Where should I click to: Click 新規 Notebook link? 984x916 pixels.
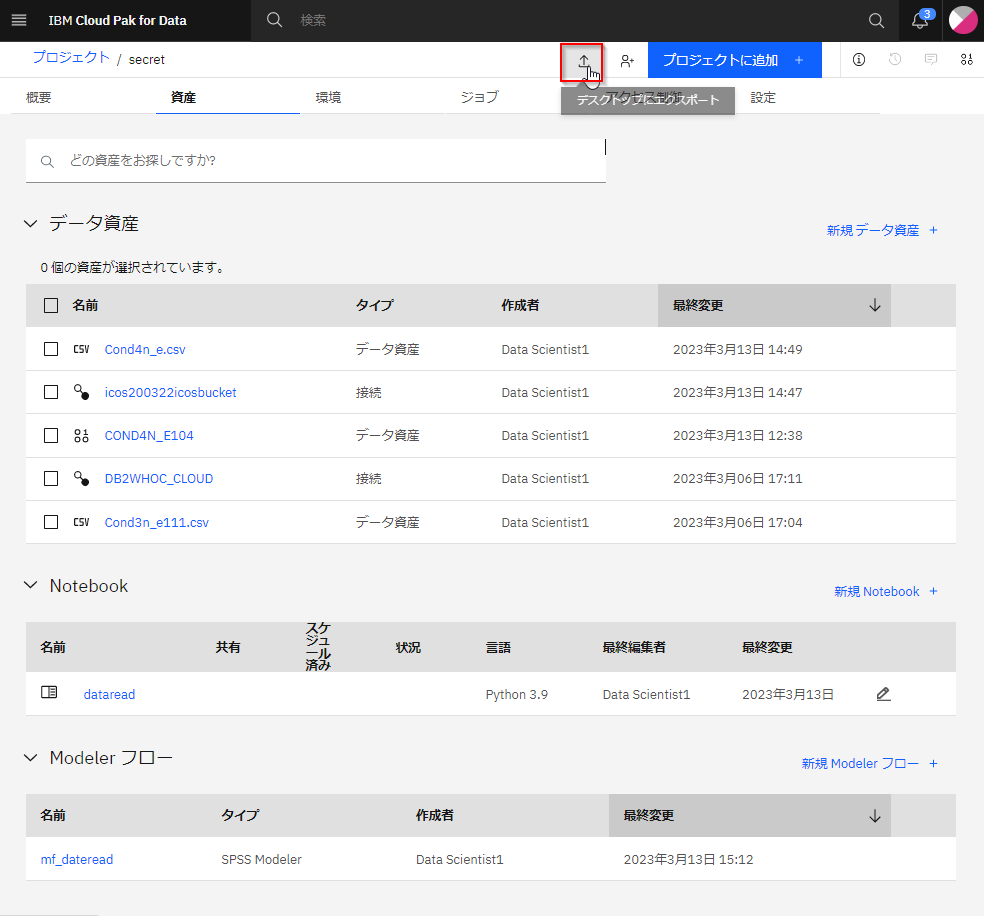pyautogui.click(x=876, y=592)
